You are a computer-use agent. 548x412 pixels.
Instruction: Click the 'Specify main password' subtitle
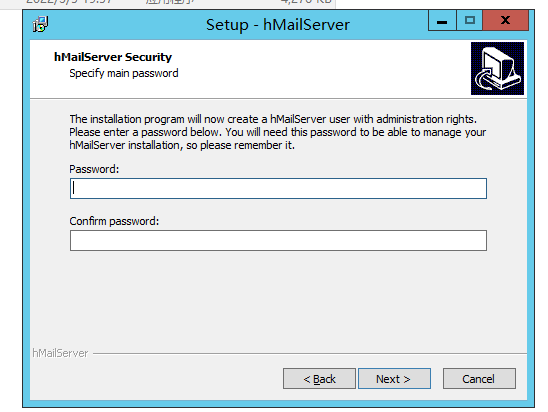click(124, 73)
